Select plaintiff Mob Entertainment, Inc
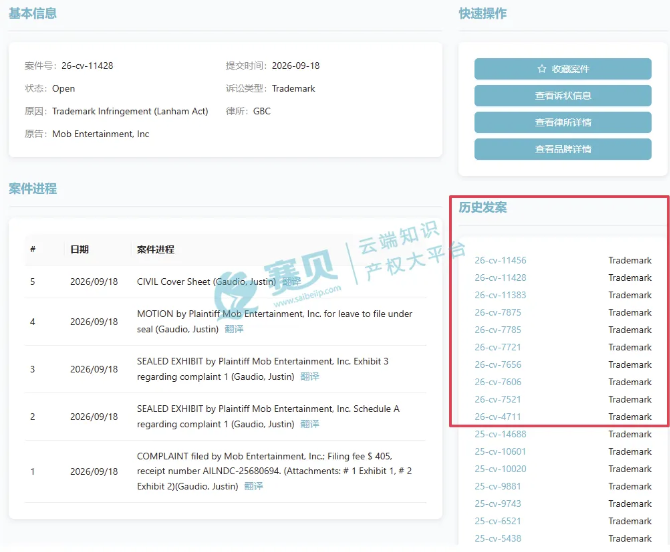This screenshot has height=552, width=670. click(101, 134)
